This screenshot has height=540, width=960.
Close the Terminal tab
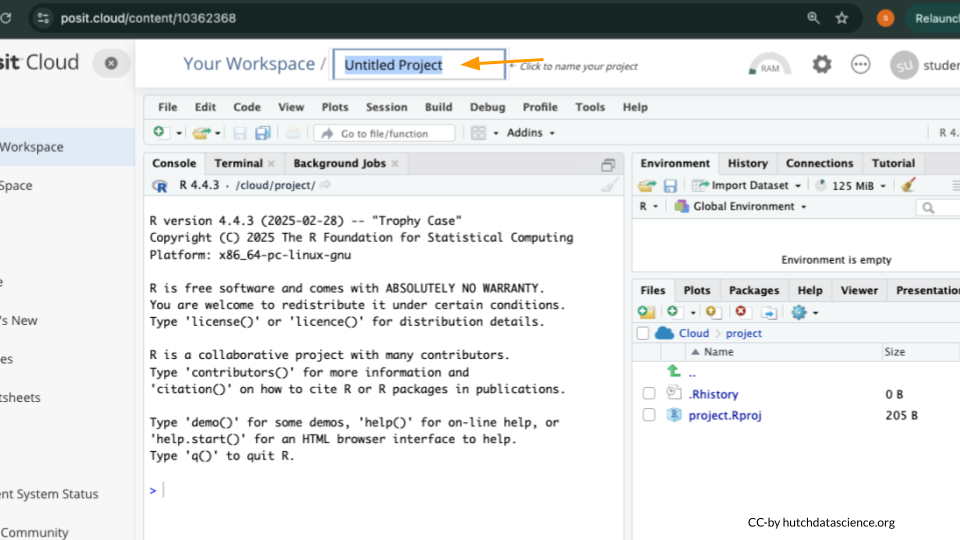click(x=271, y=163)
